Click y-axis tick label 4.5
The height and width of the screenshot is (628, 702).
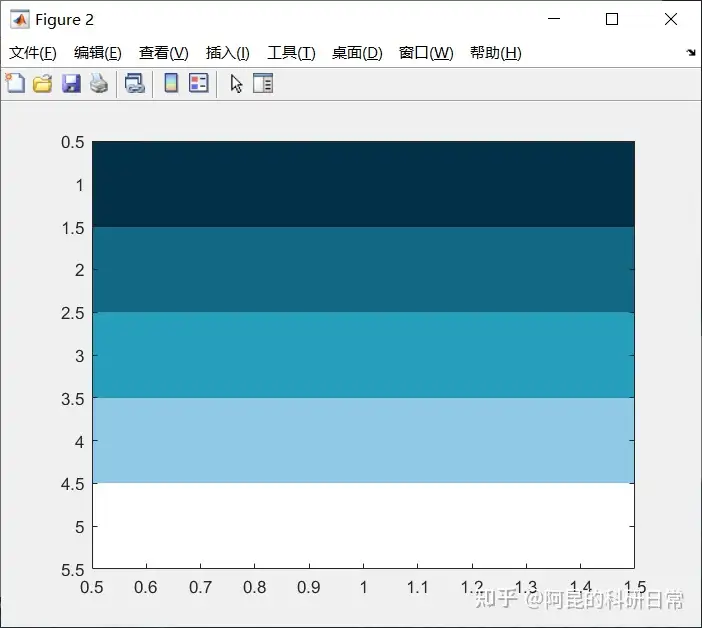click(73, 484)
